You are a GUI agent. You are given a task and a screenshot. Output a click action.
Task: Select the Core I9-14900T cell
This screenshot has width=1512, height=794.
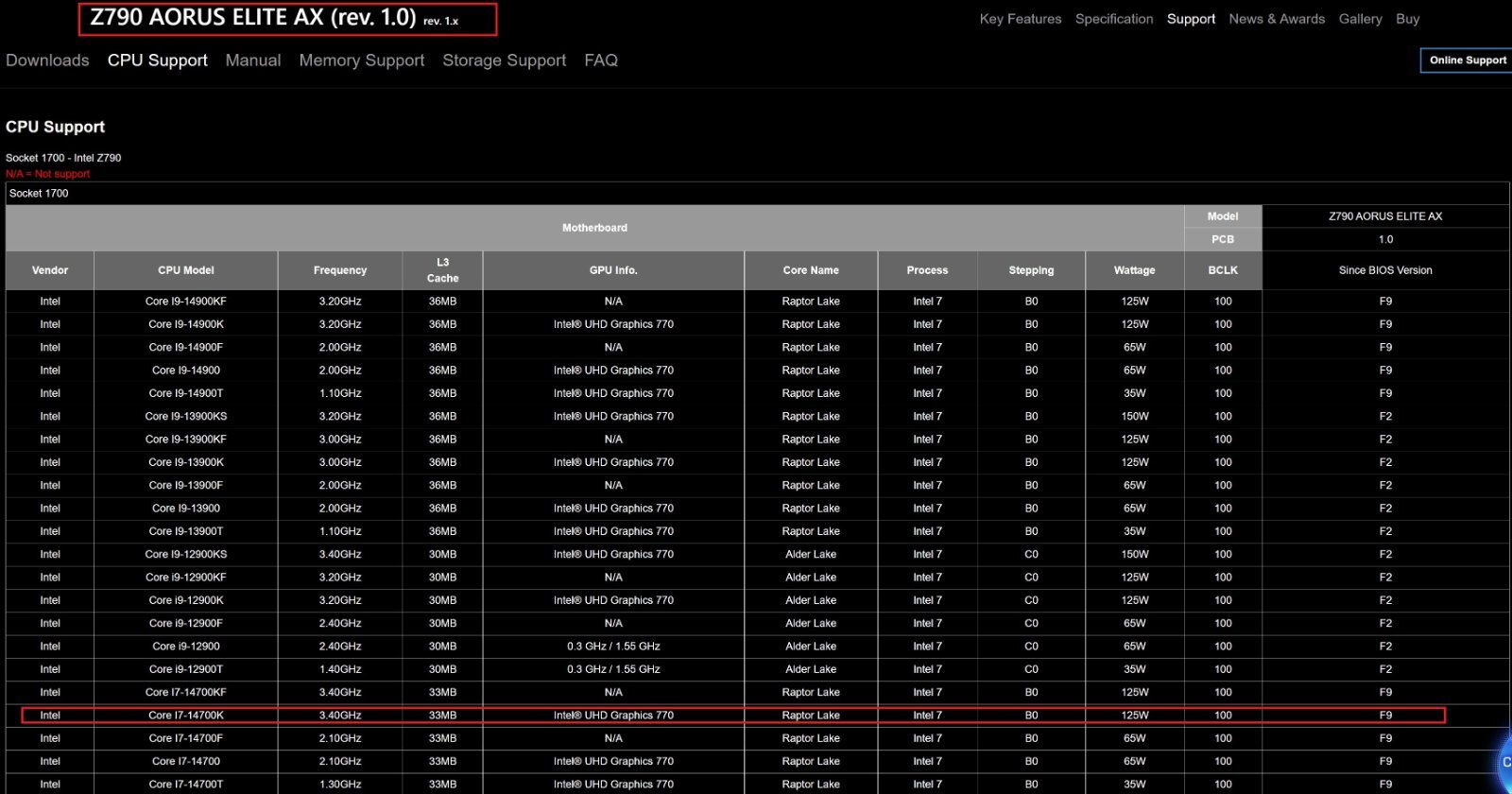tap(186, 393)
